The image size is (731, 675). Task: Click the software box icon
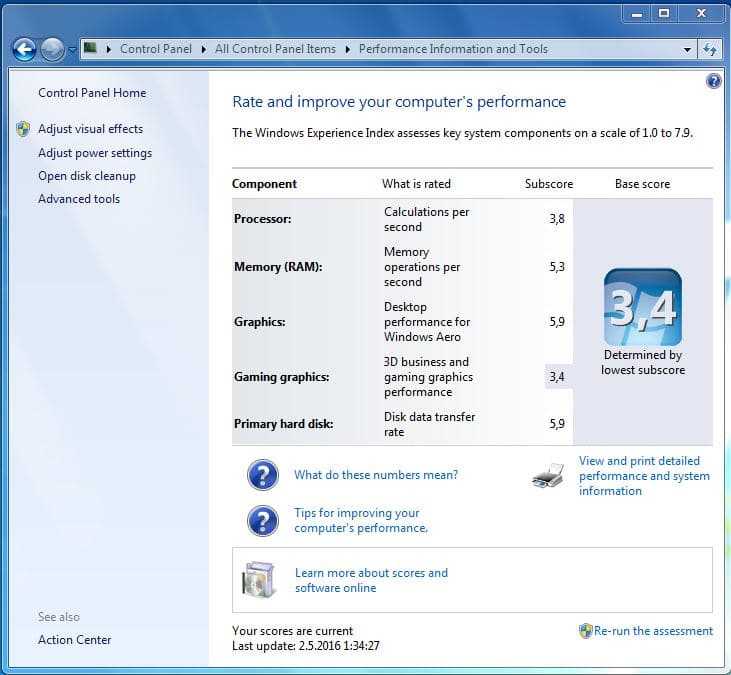click(x=259, y=580)
